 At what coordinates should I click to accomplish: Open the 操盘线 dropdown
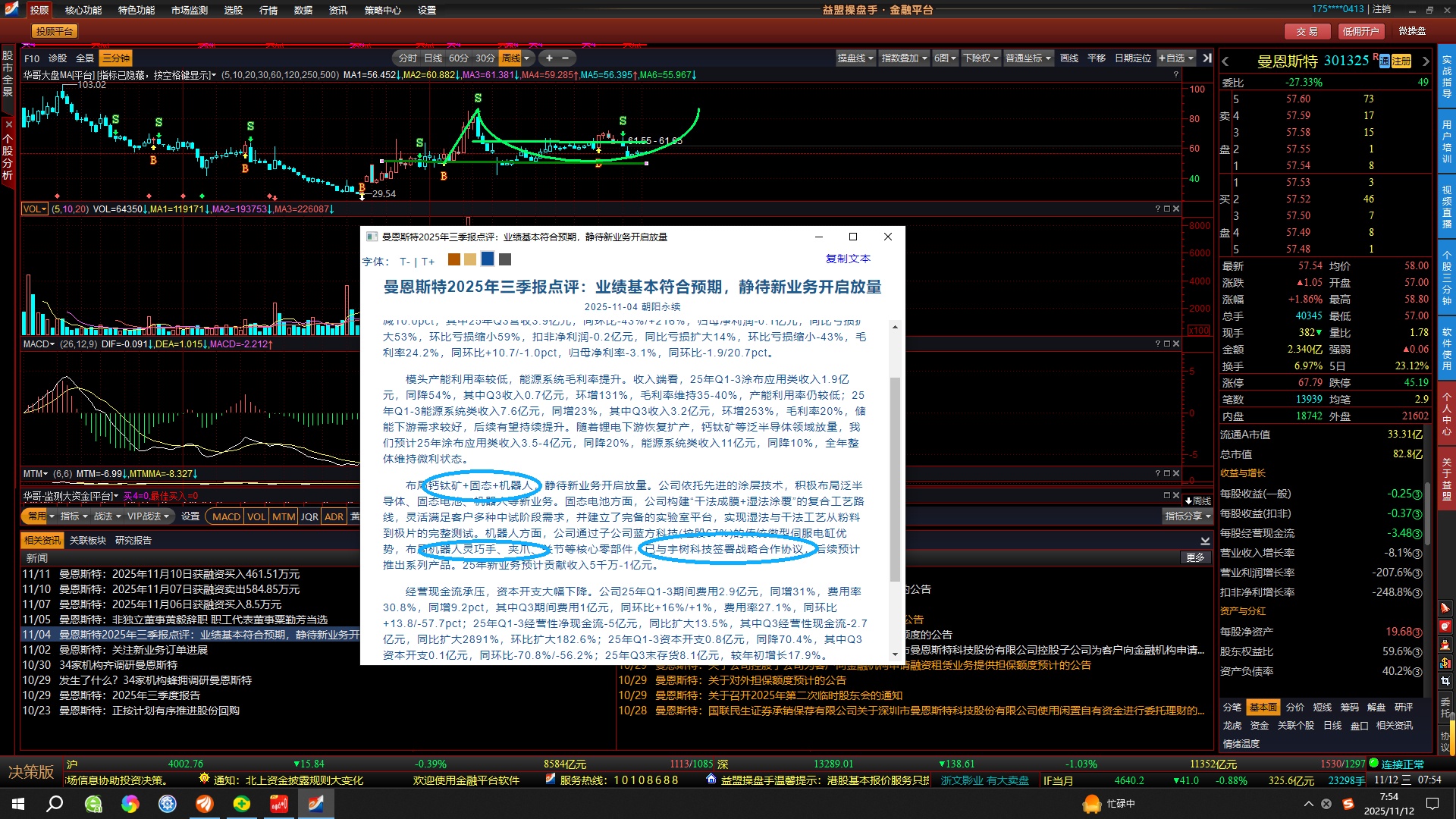pyautogui.click(x=855, y=58)
